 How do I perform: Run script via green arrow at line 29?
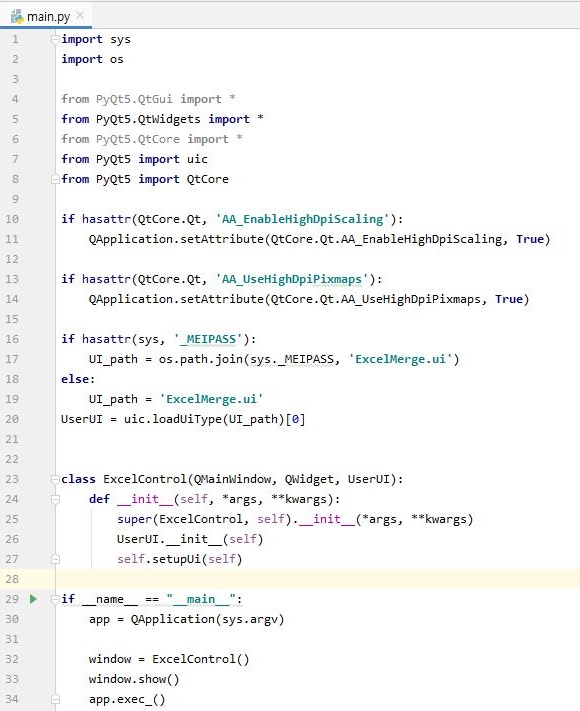[33, 599]
